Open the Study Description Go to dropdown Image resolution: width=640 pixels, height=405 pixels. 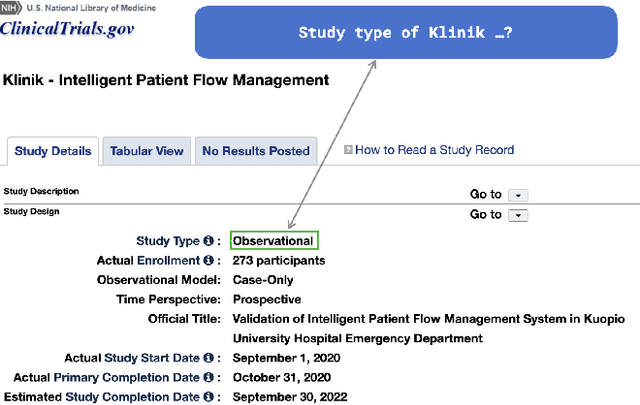(518, 195)
